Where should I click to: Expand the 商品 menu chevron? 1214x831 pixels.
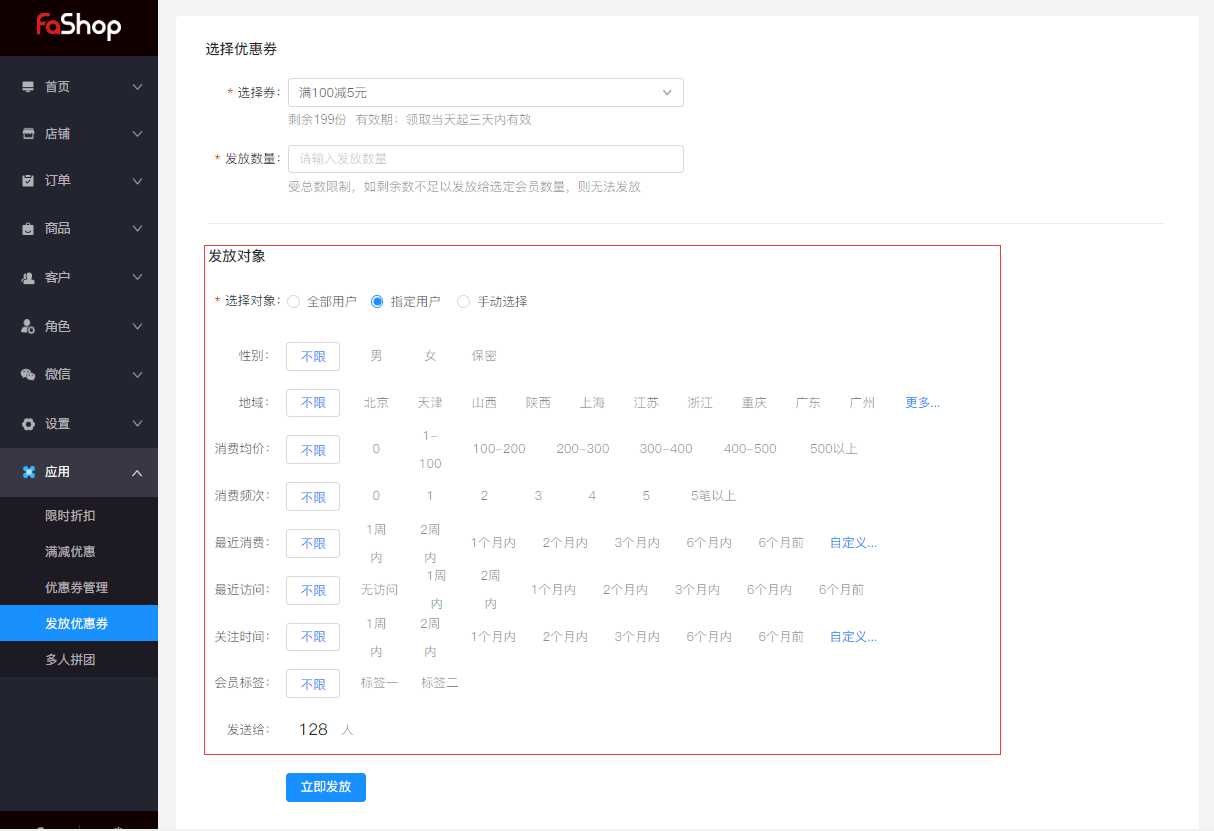137,229
